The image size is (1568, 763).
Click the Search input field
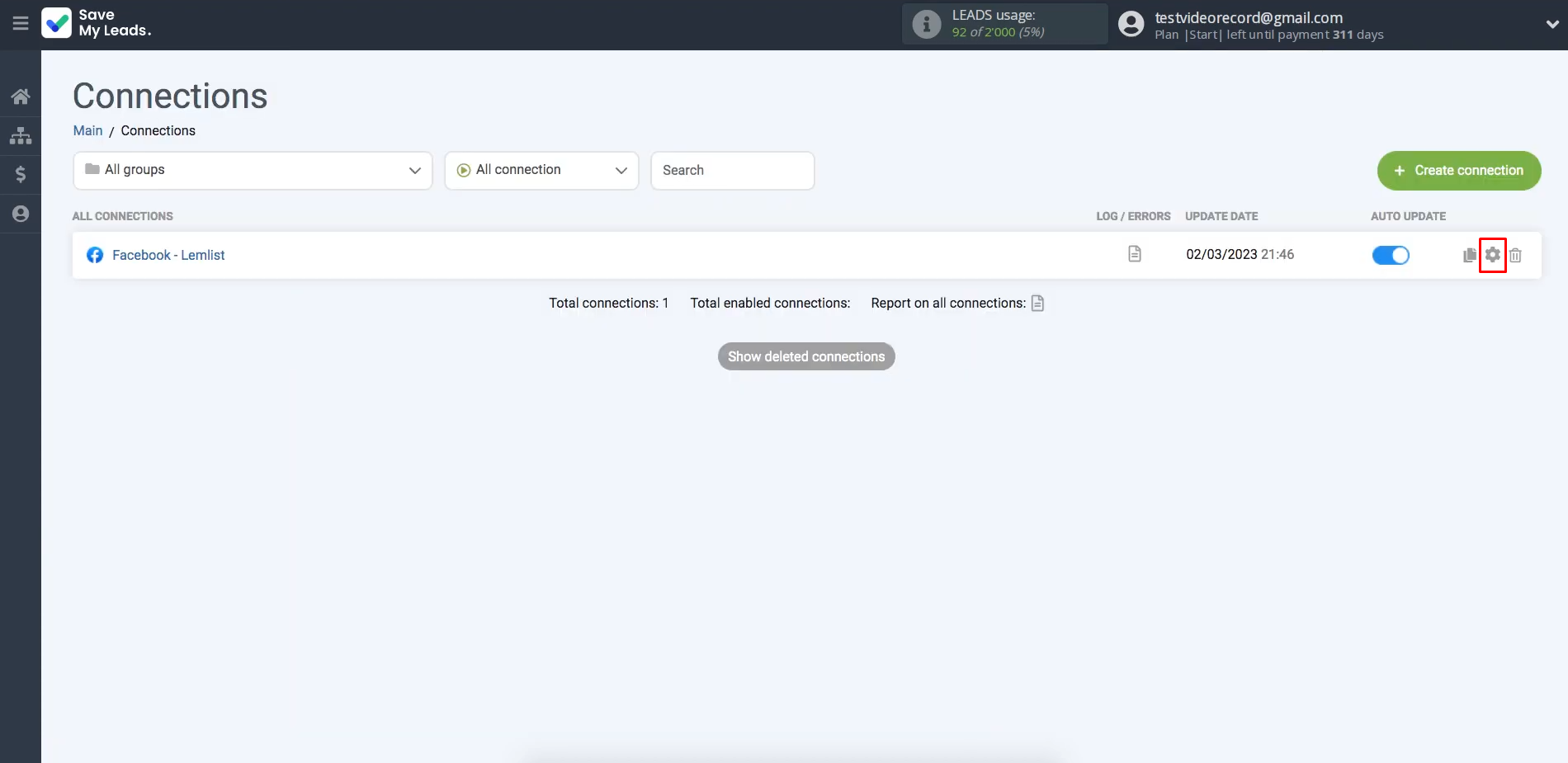pos(732,170)
